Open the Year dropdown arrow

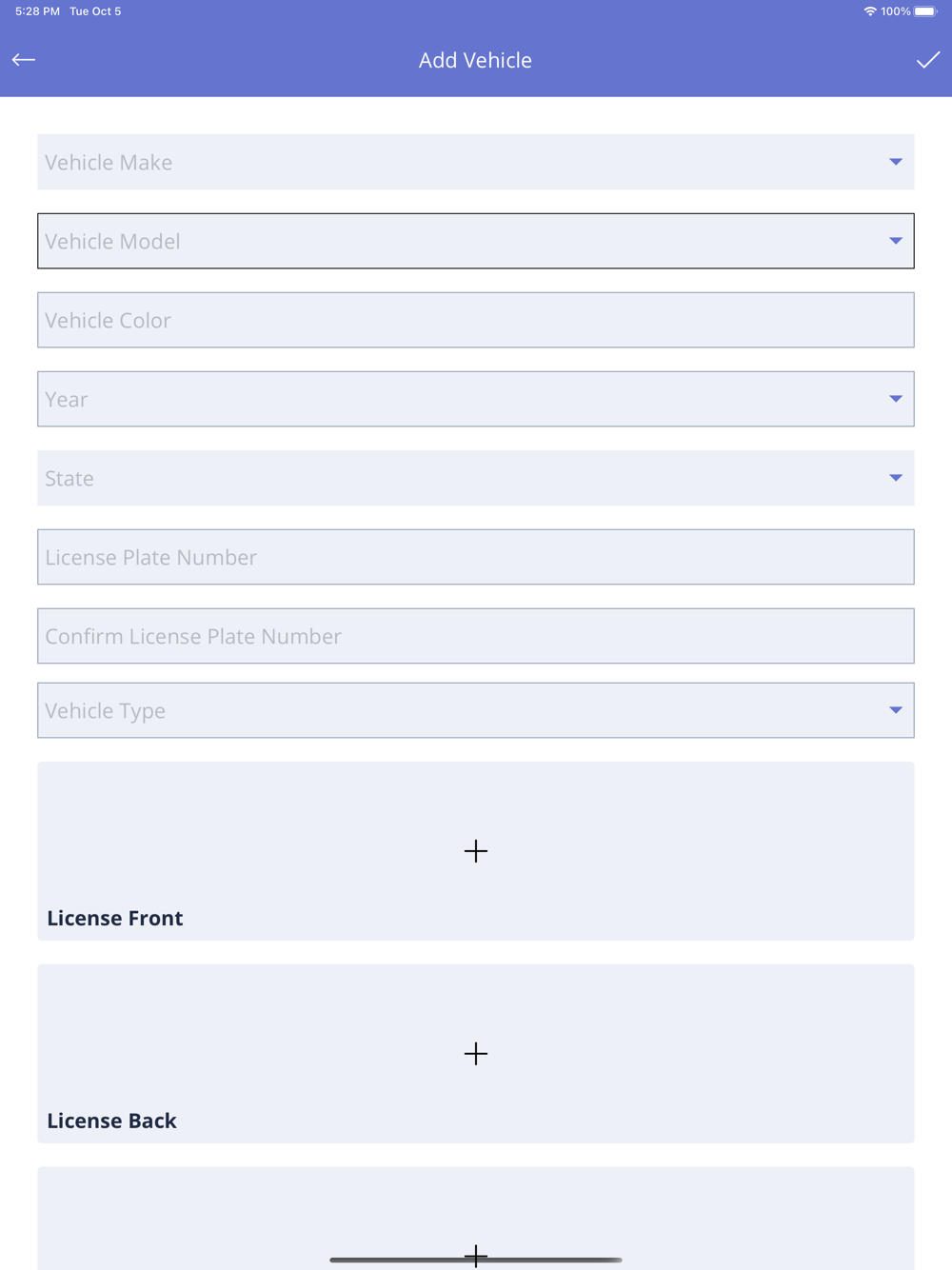coord(896,399)
